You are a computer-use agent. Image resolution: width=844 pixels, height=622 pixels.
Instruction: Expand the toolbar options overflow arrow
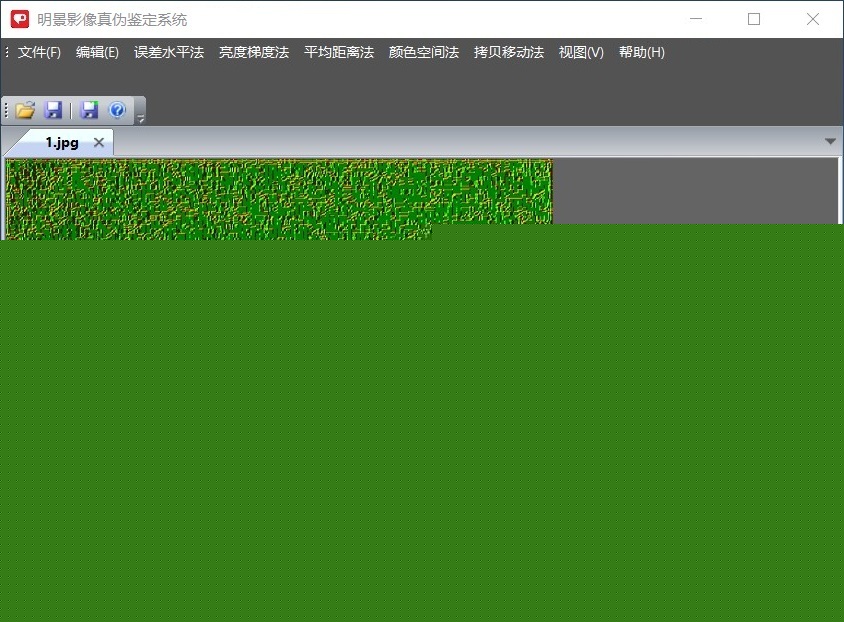140,118
